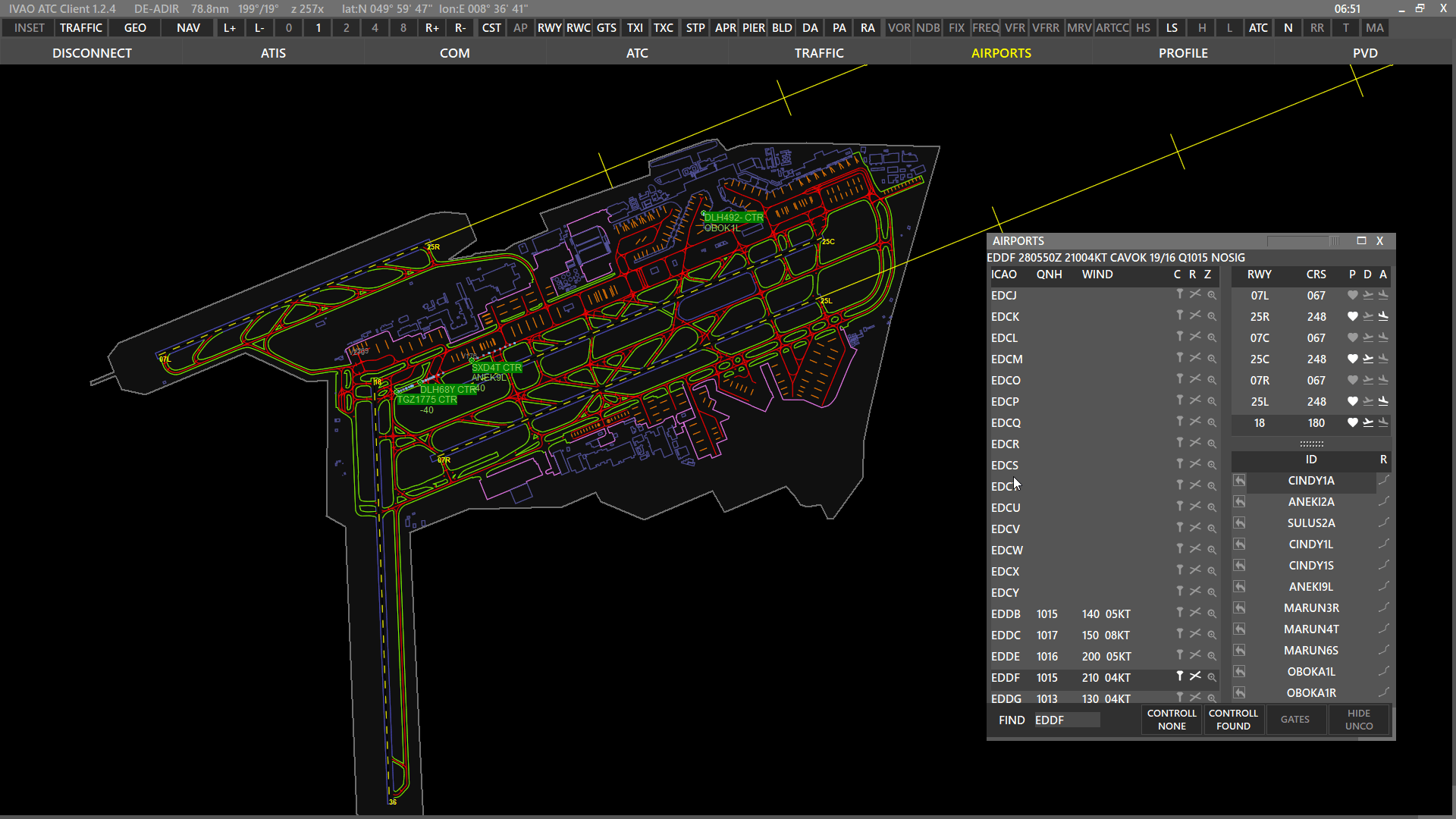Toggle preferred heart for runway 07L
Viewport: 1456px width, 819px height.
1352,295
